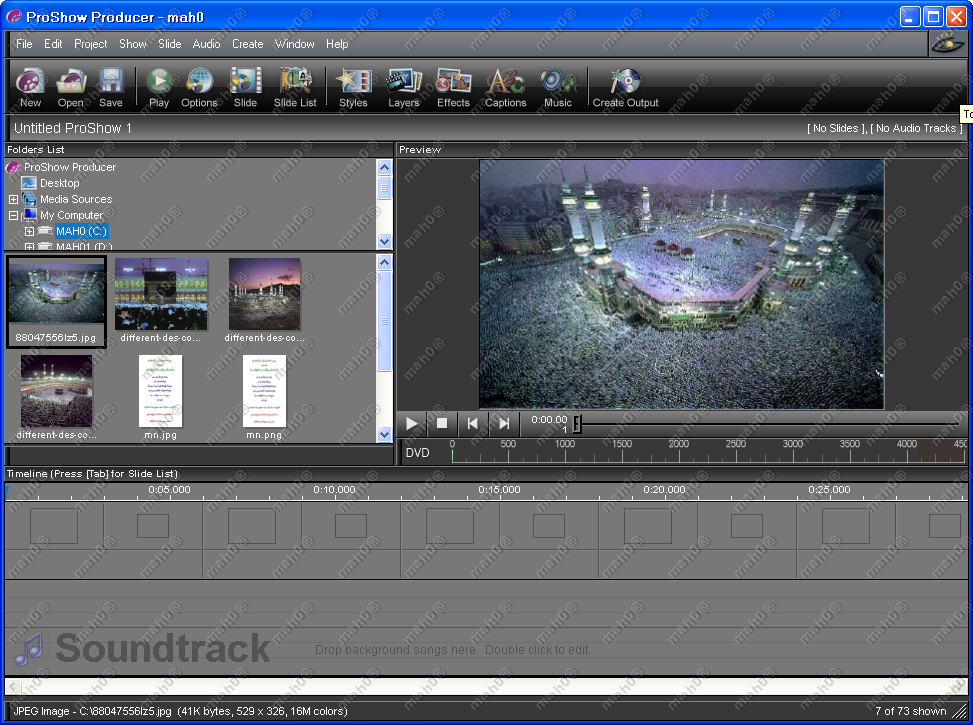Click the Save toolbar icon
The width and height of the screenshot is (973, 725).
pyautogui.click(x=111, y=86)
